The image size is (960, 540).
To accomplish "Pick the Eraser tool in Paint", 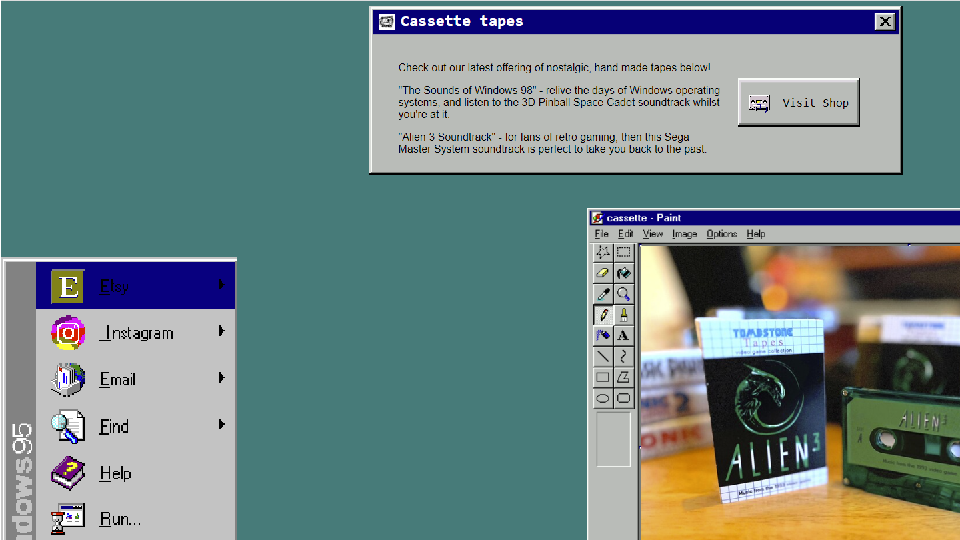I will [x=603, y=273].
